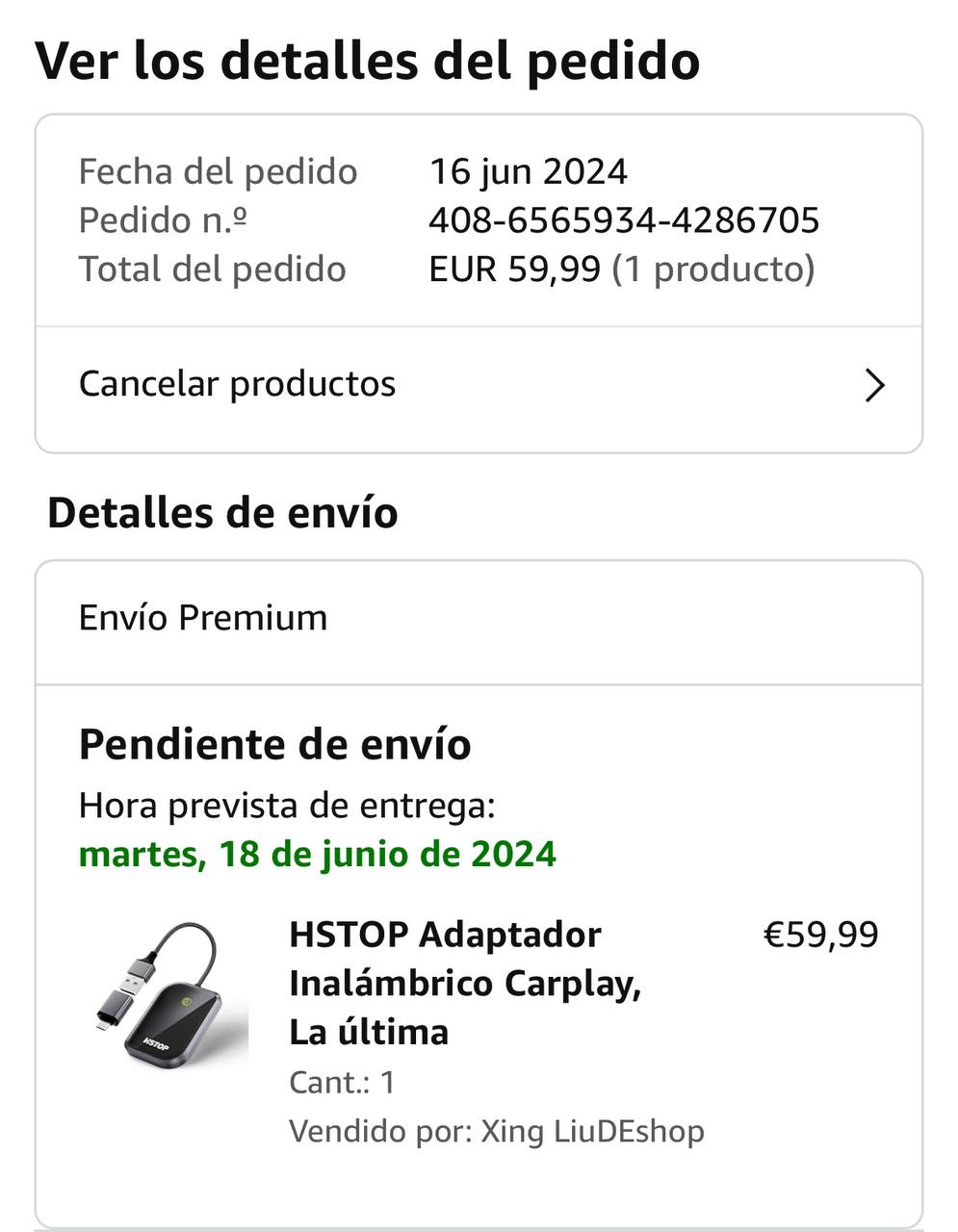Tap the chevron arrow beside Cancelar productos
Viewport: 958px width, 1232px height.
pyautogui.click(x=874, y=386)
